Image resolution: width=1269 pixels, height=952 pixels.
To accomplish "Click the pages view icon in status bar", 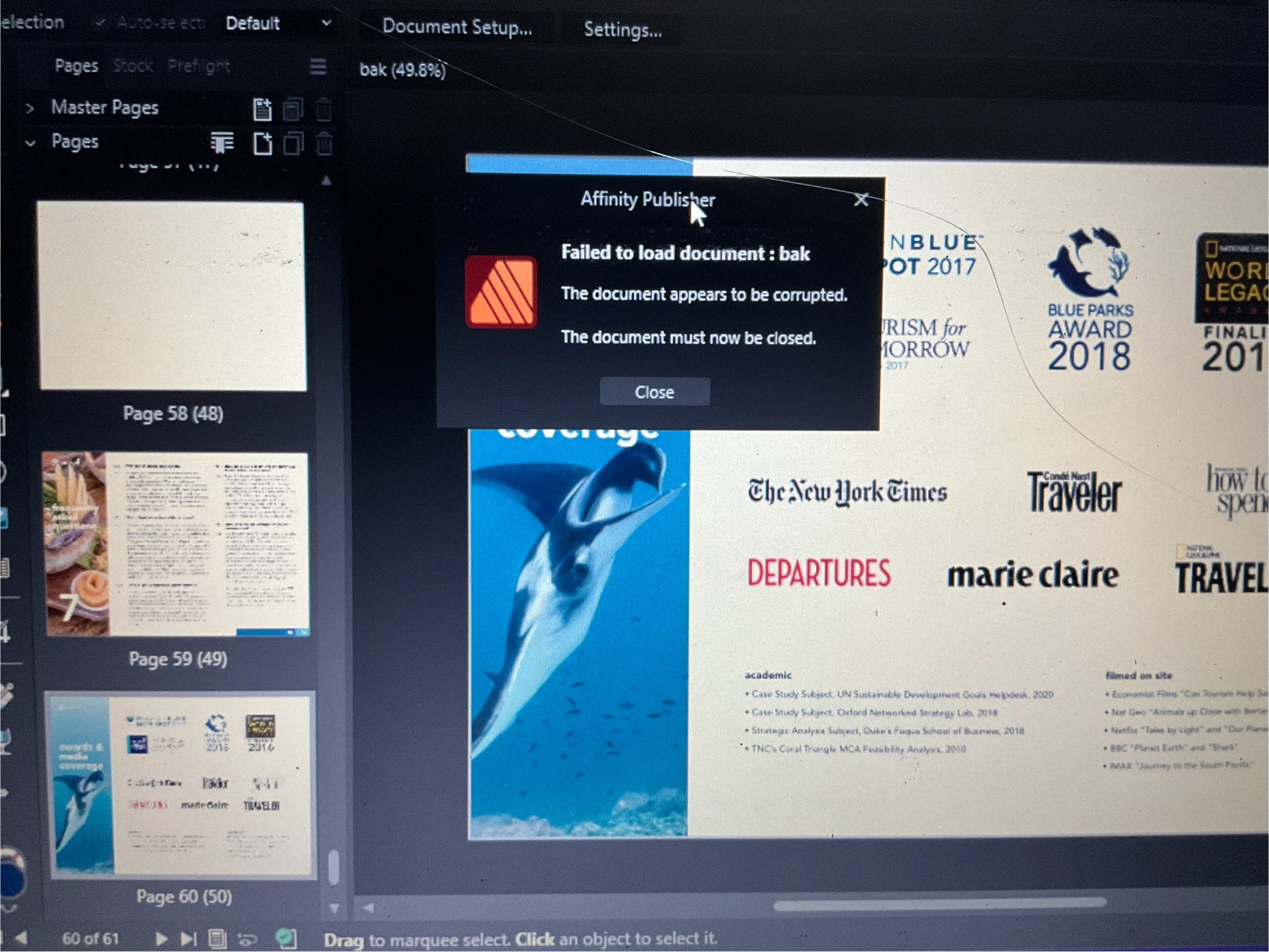I will click(x=217, y=939).
